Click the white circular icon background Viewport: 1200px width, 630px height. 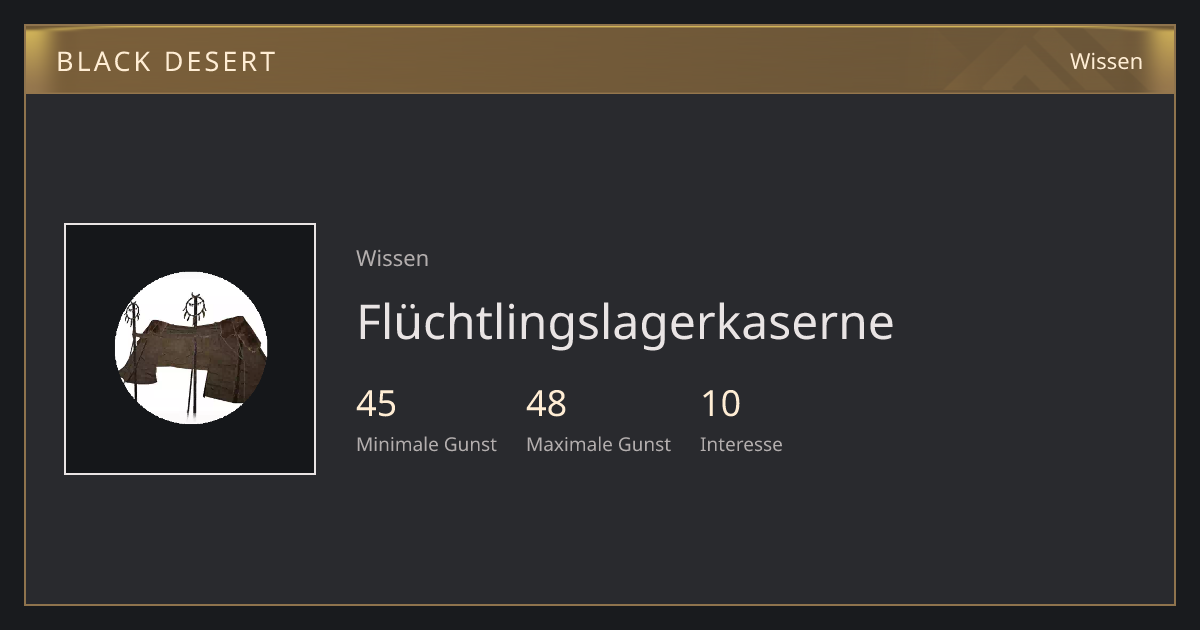coord(190,348)
